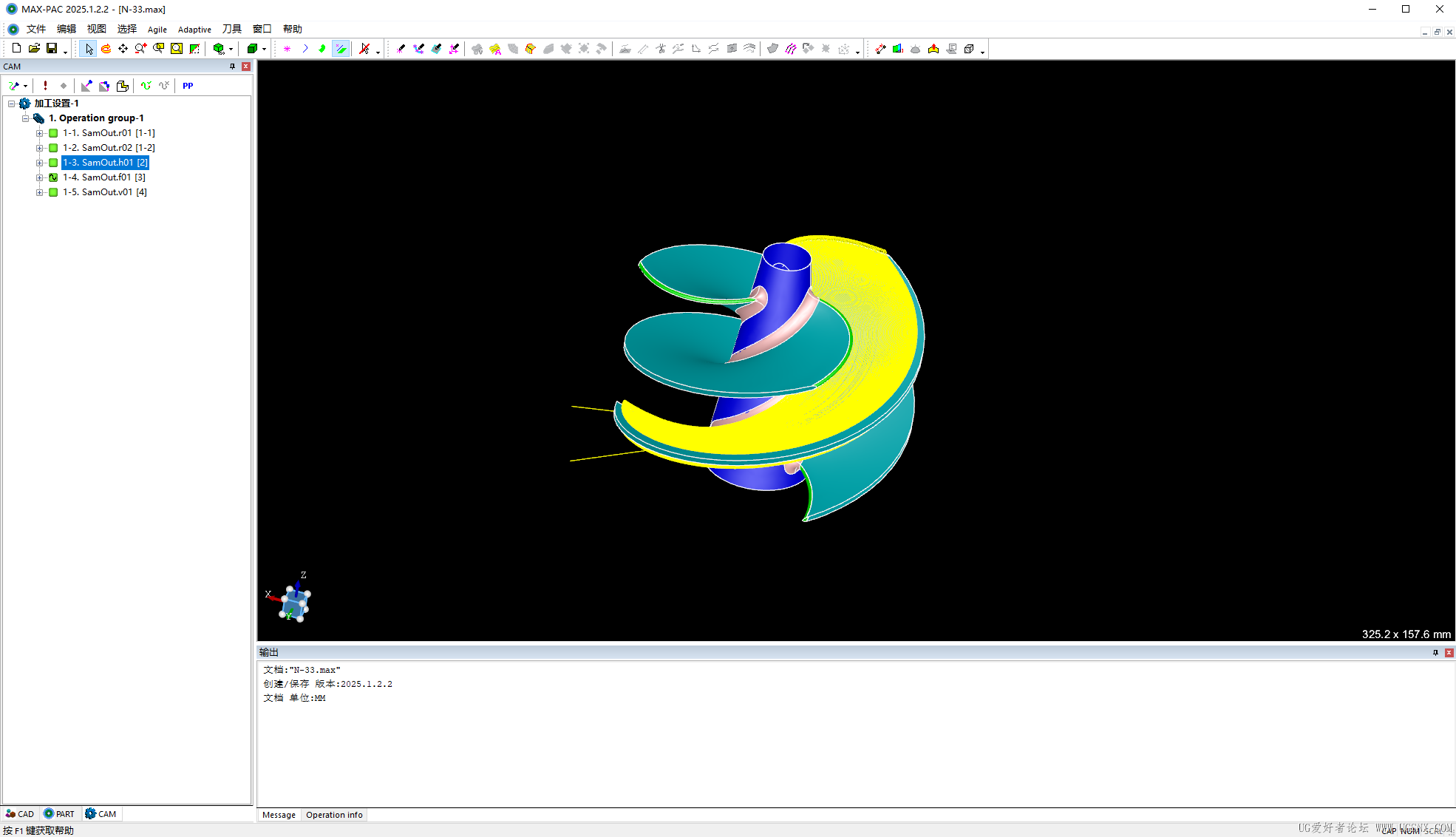The height and width of the screenshot is (837, 1456).
Task: Toggle the magenta point filter
Action: (287, 49)
